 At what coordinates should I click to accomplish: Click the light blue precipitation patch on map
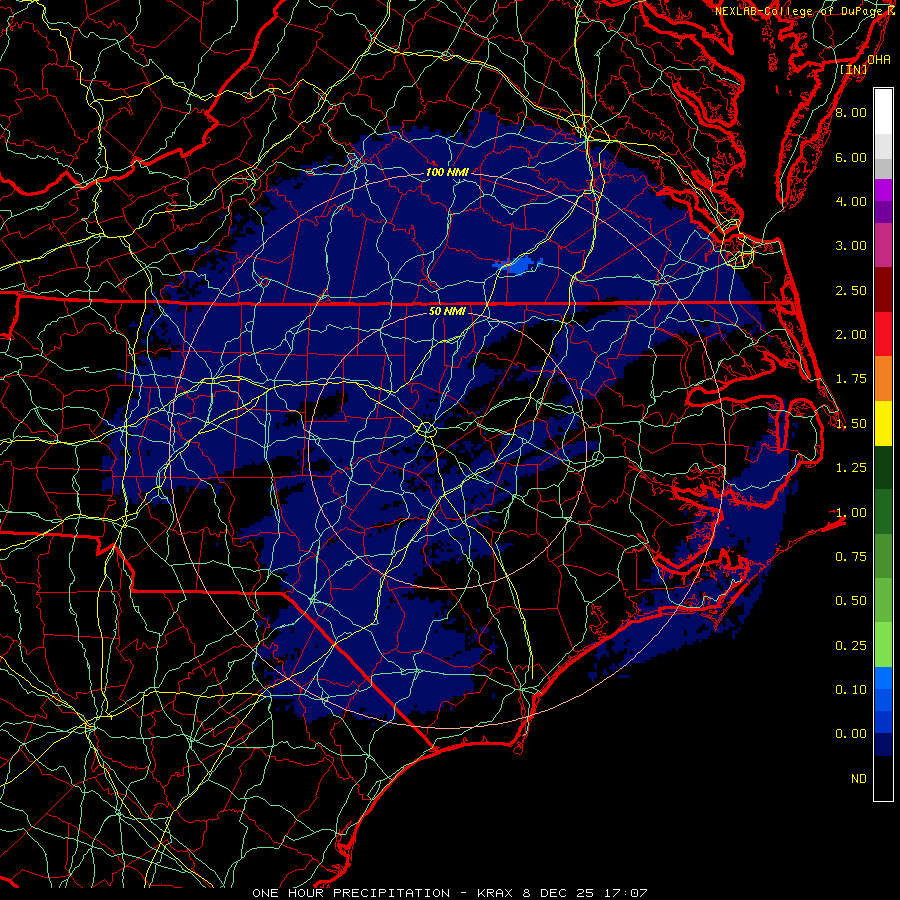click(518, 266)
